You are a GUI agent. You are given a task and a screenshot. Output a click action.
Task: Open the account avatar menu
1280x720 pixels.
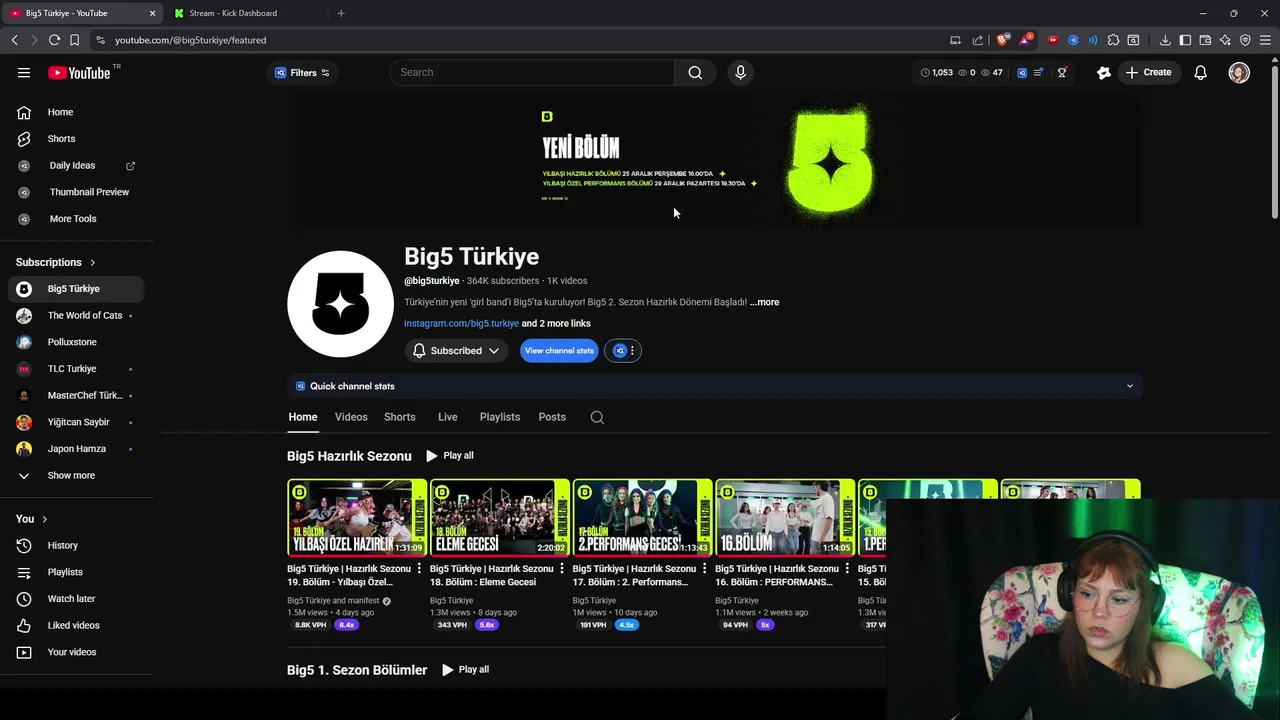(x=1239, y=72)
